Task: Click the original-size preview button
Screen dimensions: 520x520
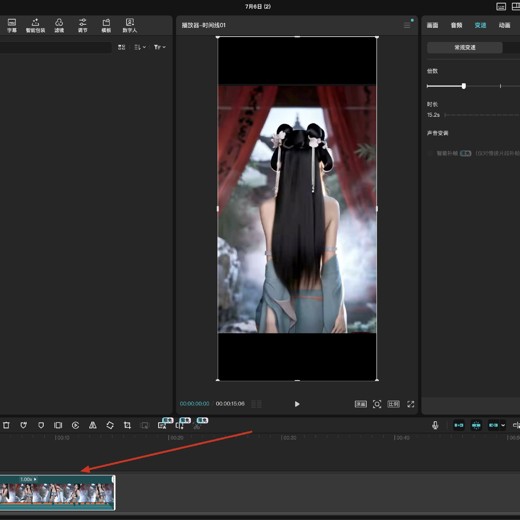Action: pos(360,404)
